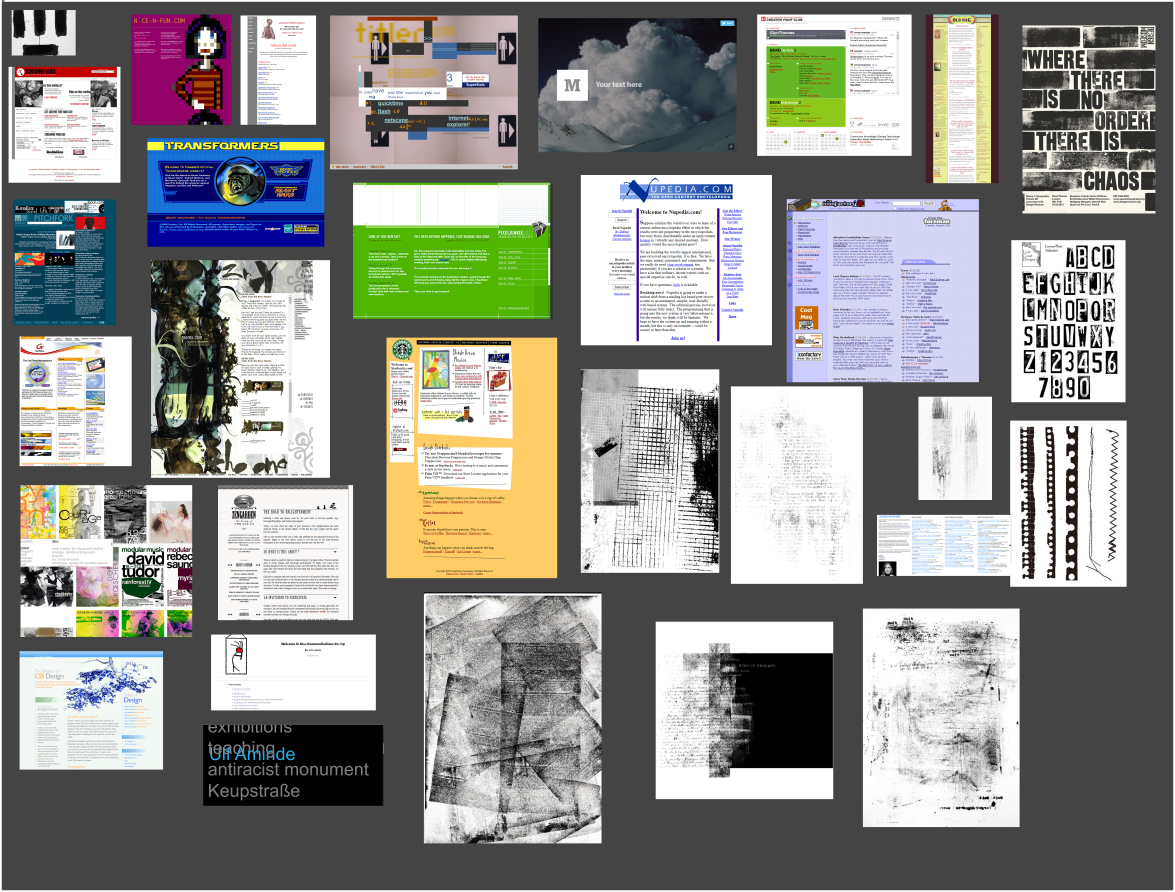The height and width of the screenshot is (892, 1175).
Task: Open the Portfolio link on the green Pixelranger page
Action: click(510, 254)
